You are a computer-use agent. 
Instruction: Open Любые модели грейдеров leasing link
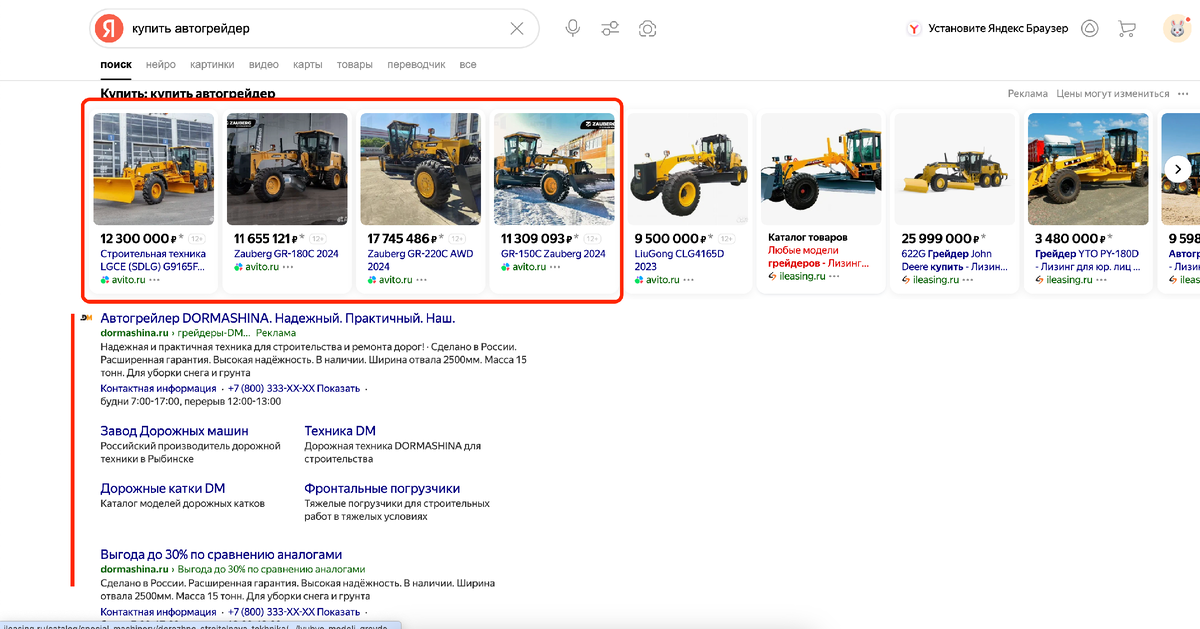818,256
